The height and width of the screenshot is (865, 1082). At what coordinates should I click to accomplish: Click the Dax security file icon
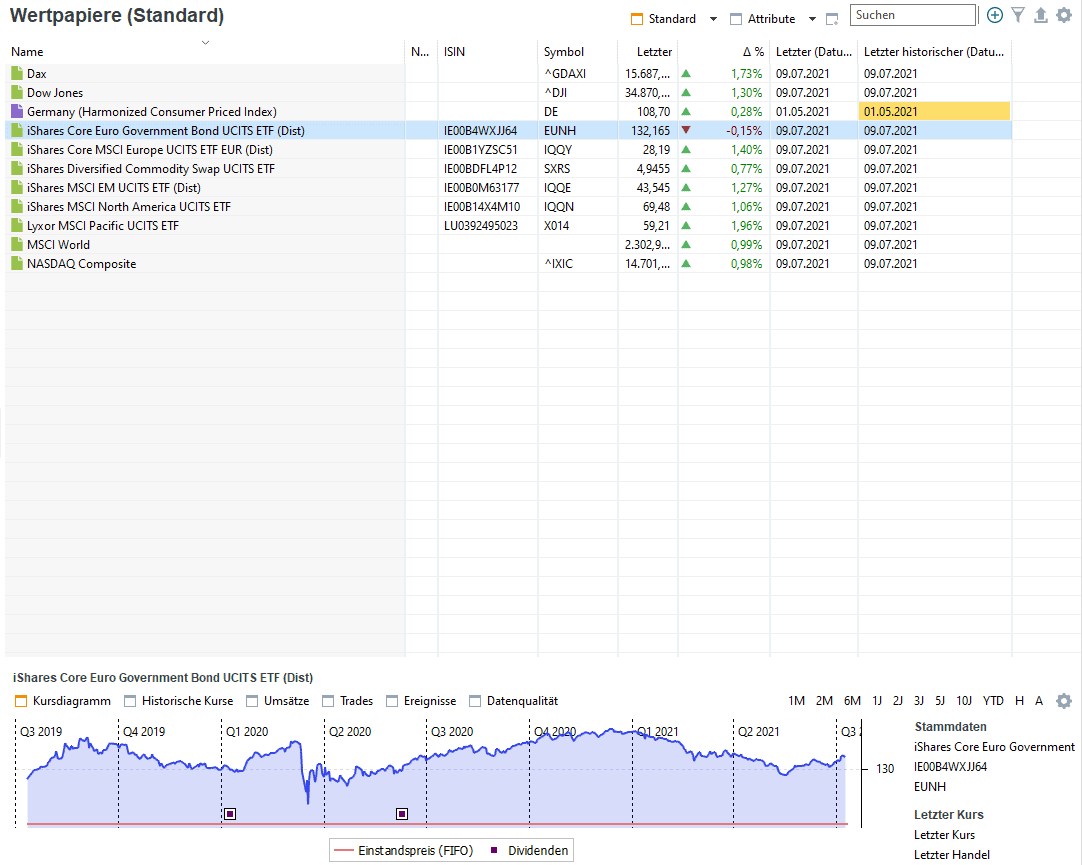tap(17, 73)
